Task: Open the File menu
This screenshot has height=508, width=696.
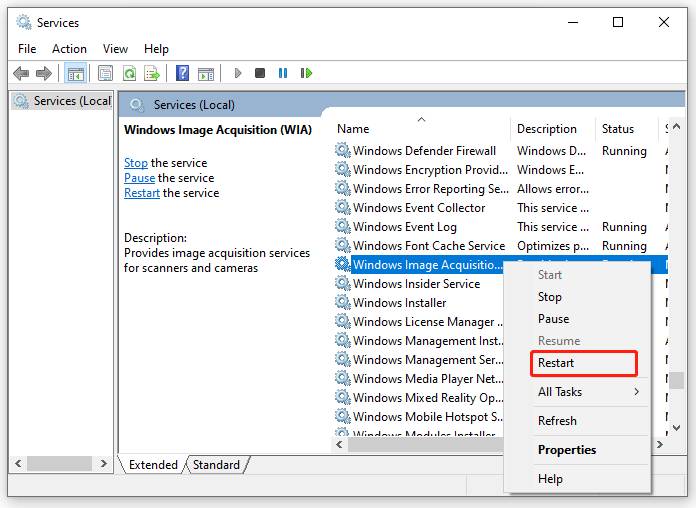Action: click(27, 49)
